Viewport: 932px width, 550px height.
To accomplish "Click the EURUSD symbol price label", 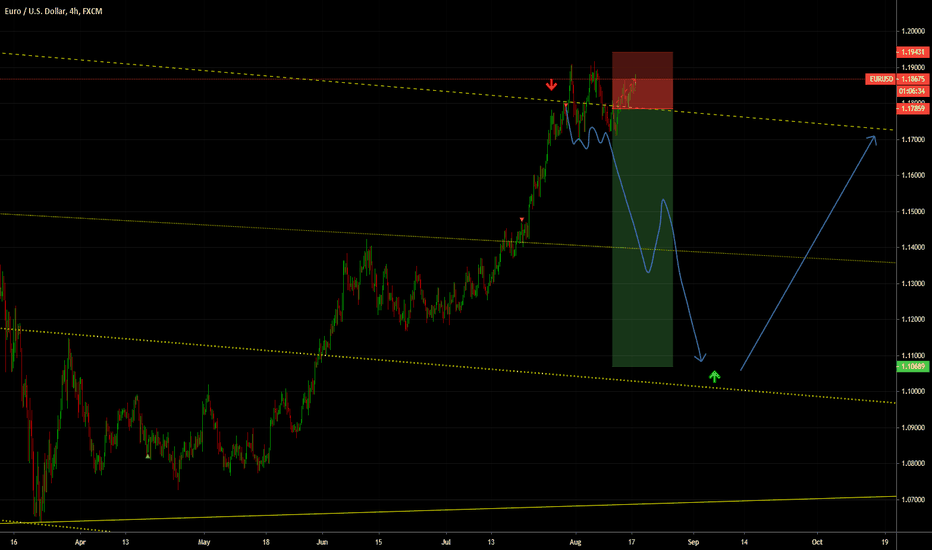I will pos(880,79).
